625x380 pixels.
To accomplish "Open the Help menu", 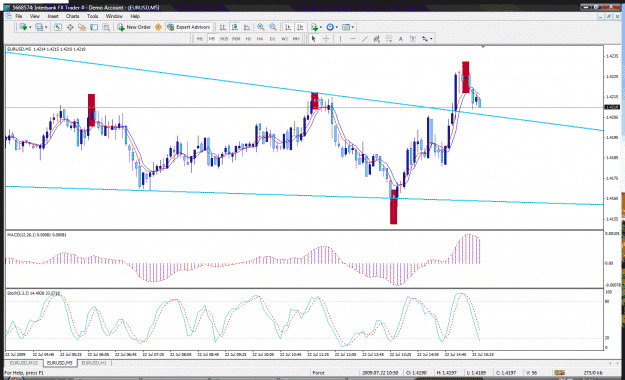I will [x=135, y=16].
